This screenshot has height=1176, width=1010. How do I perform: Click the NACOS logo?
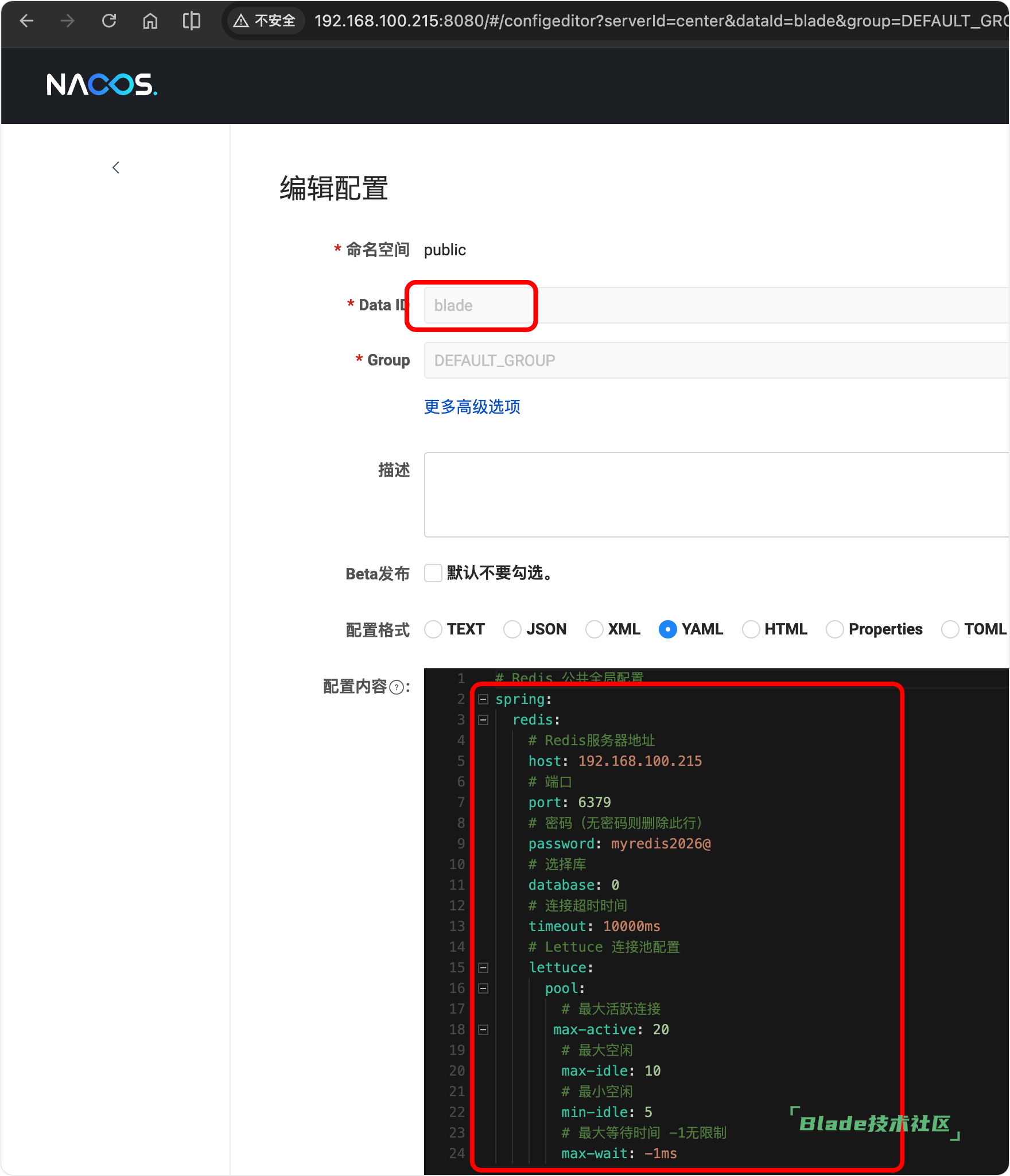coord(102,85)
